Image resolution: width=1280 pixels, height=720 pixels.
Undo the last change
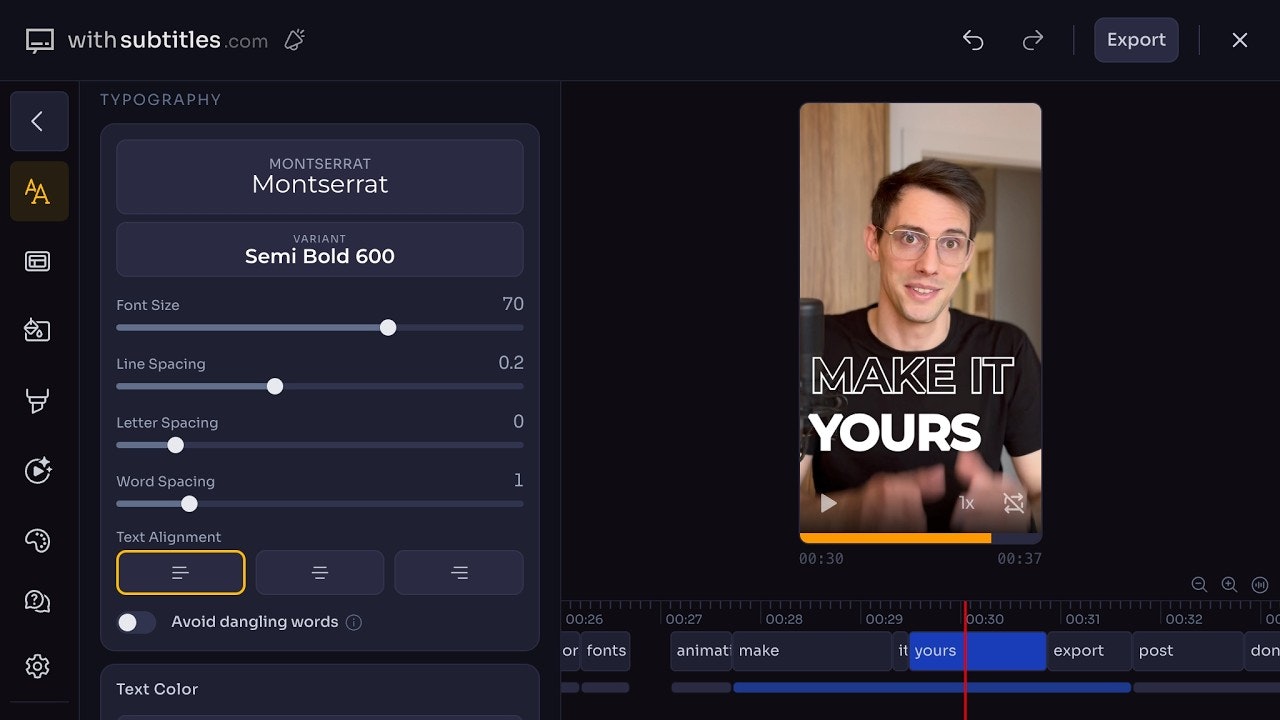(x=973, y=40)
